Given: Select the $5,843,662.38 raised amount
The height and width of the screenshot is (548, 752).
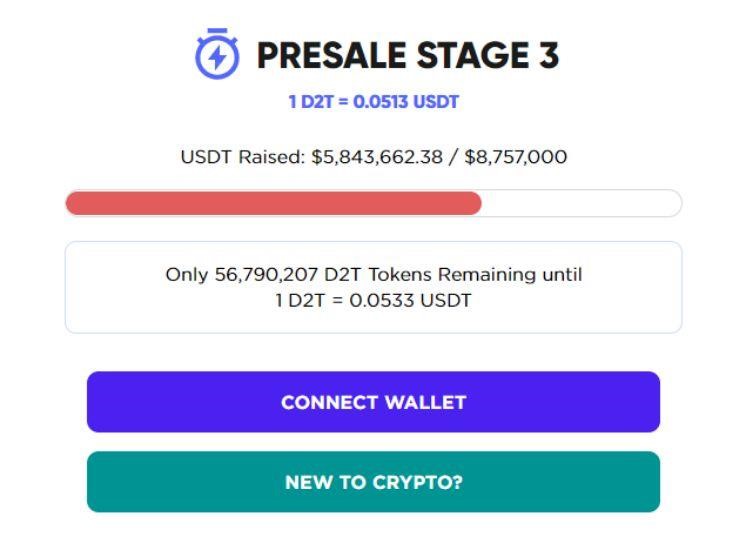Looking at the screenshot, I should pos(377,157).
